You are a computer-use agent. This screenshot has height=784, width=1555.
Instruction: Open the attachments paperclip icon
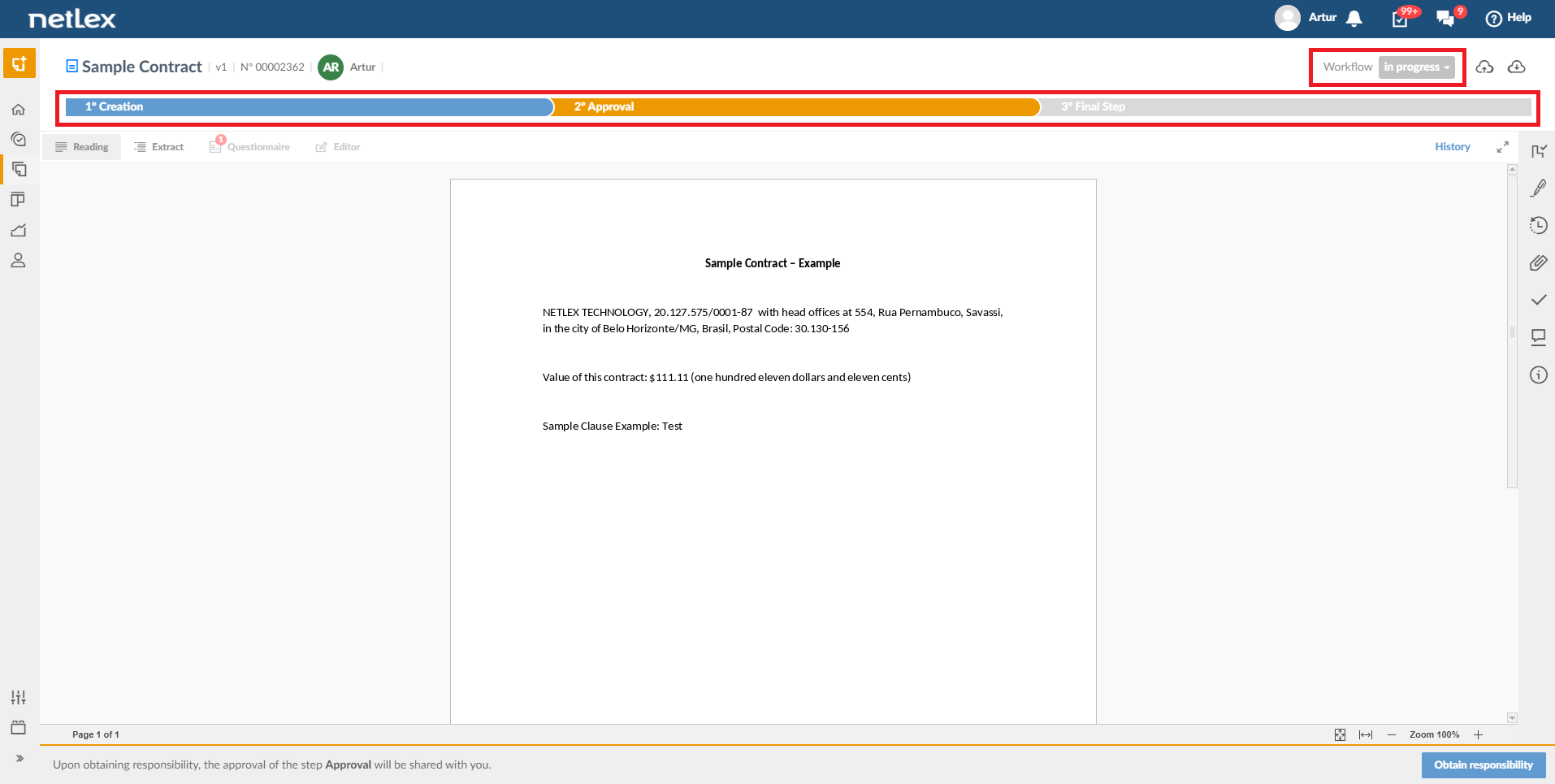[1539, 263]
